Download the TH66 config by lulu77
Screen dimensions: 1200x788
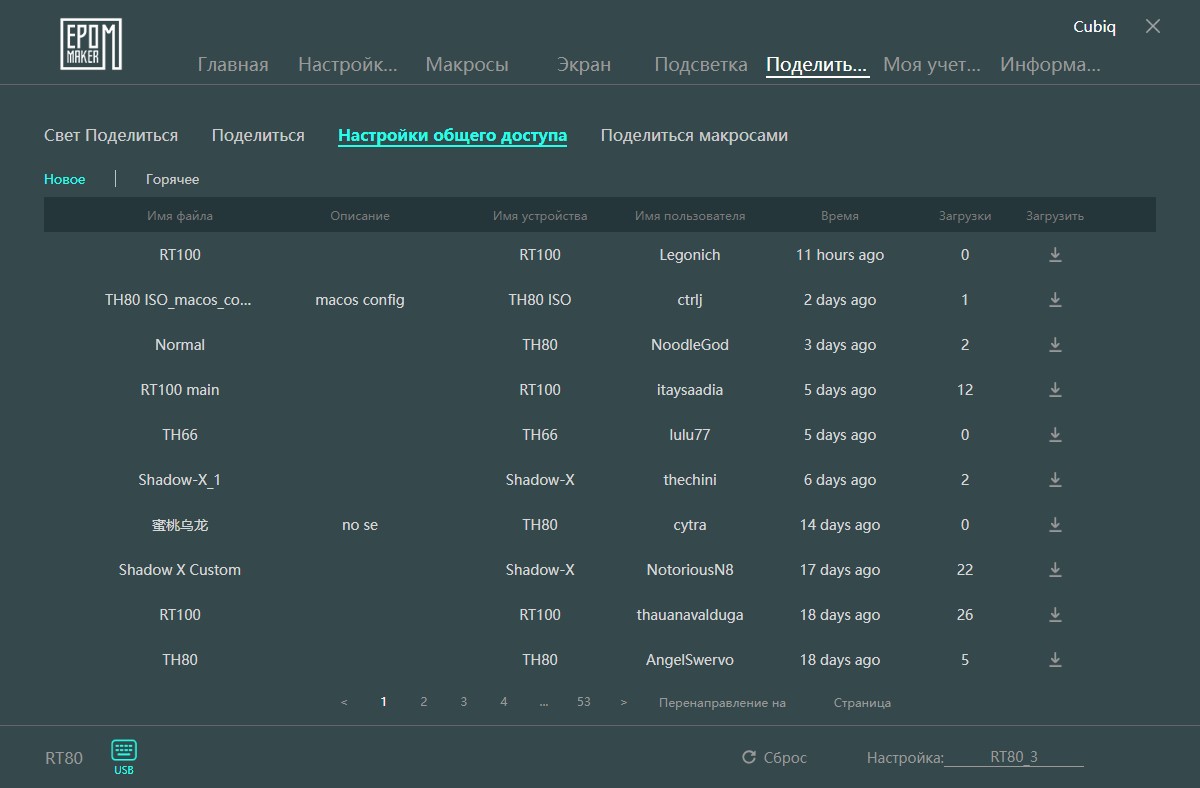[x=1055, y=435]
